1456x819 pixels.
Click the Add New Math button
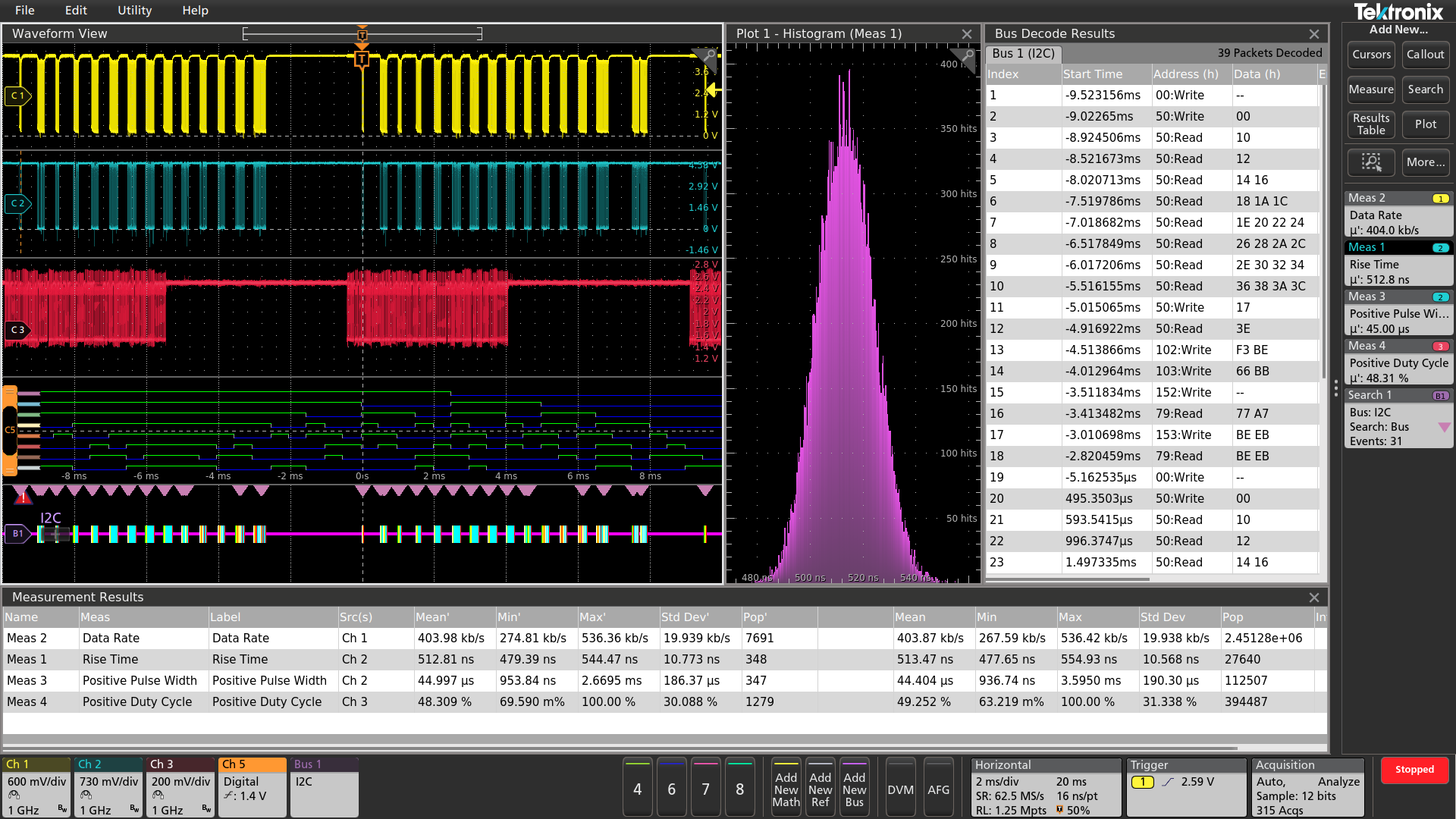[x=786, y=789]
